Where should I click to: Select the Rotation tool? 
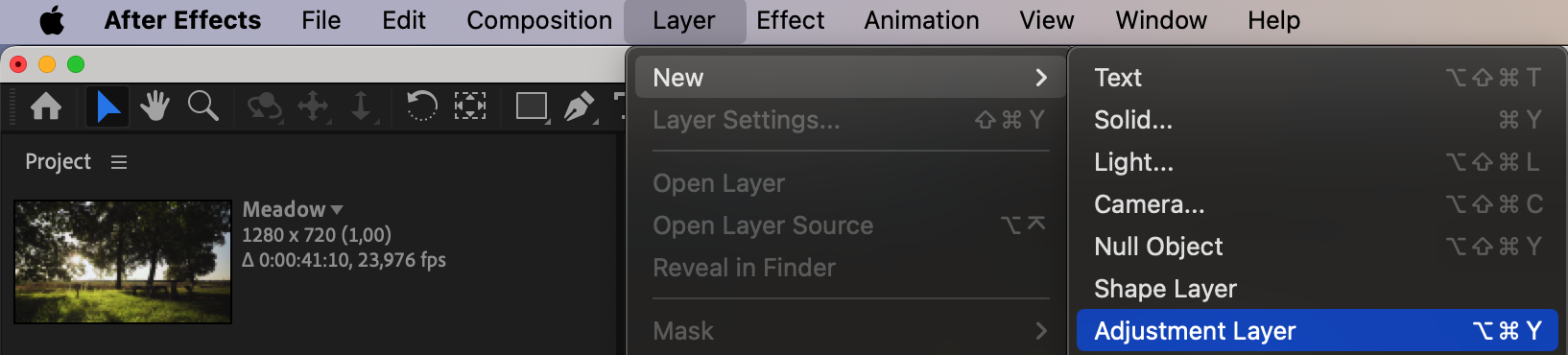[421, 106]
